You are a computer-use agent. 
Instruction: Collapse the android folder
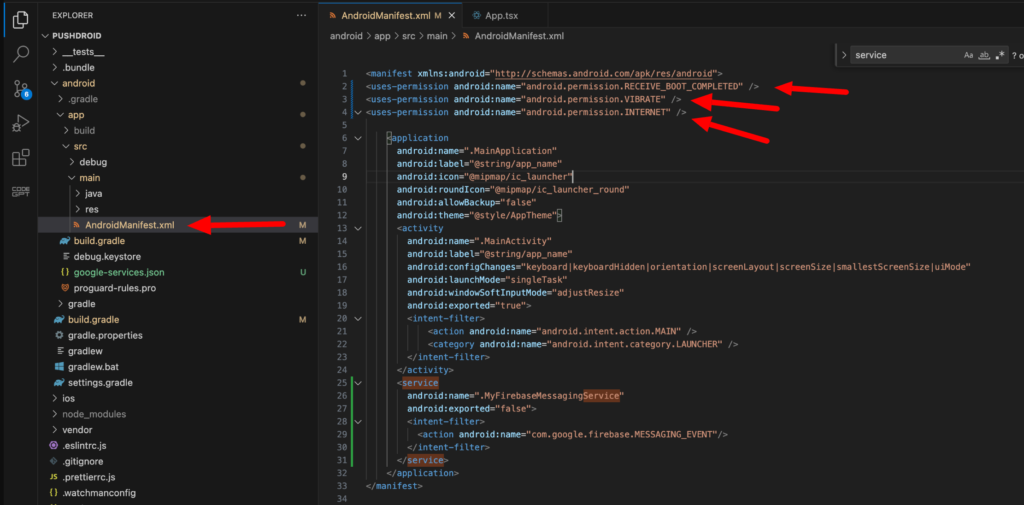click(56, 84)
